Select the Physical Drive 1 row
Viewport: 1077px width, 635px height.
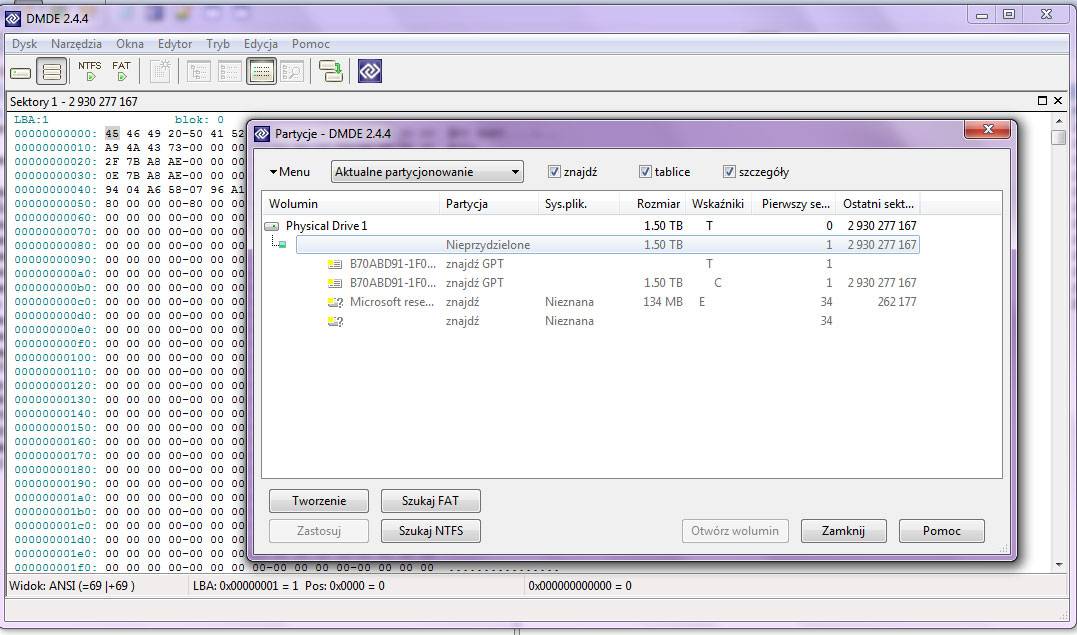591,225
